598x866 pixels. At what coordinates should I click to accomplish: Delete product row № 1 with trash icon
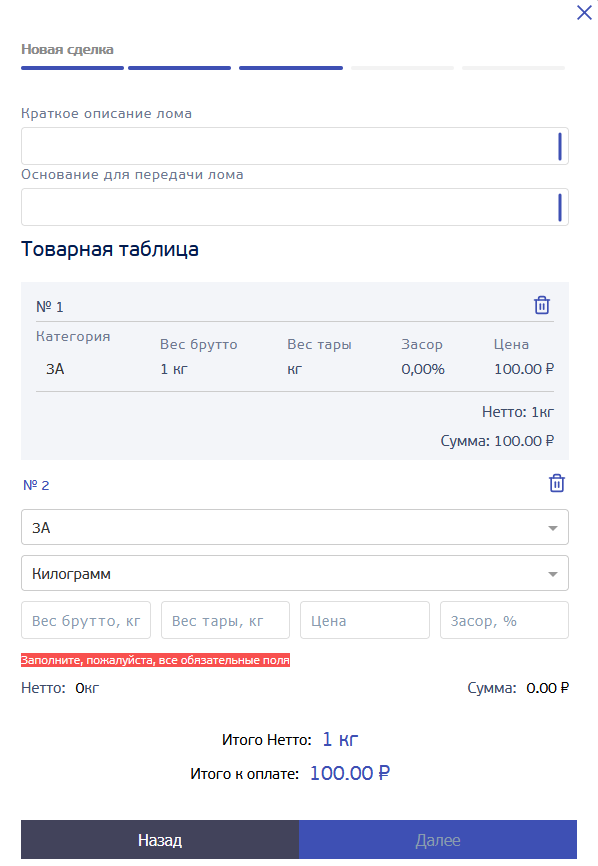coord(542,305)
